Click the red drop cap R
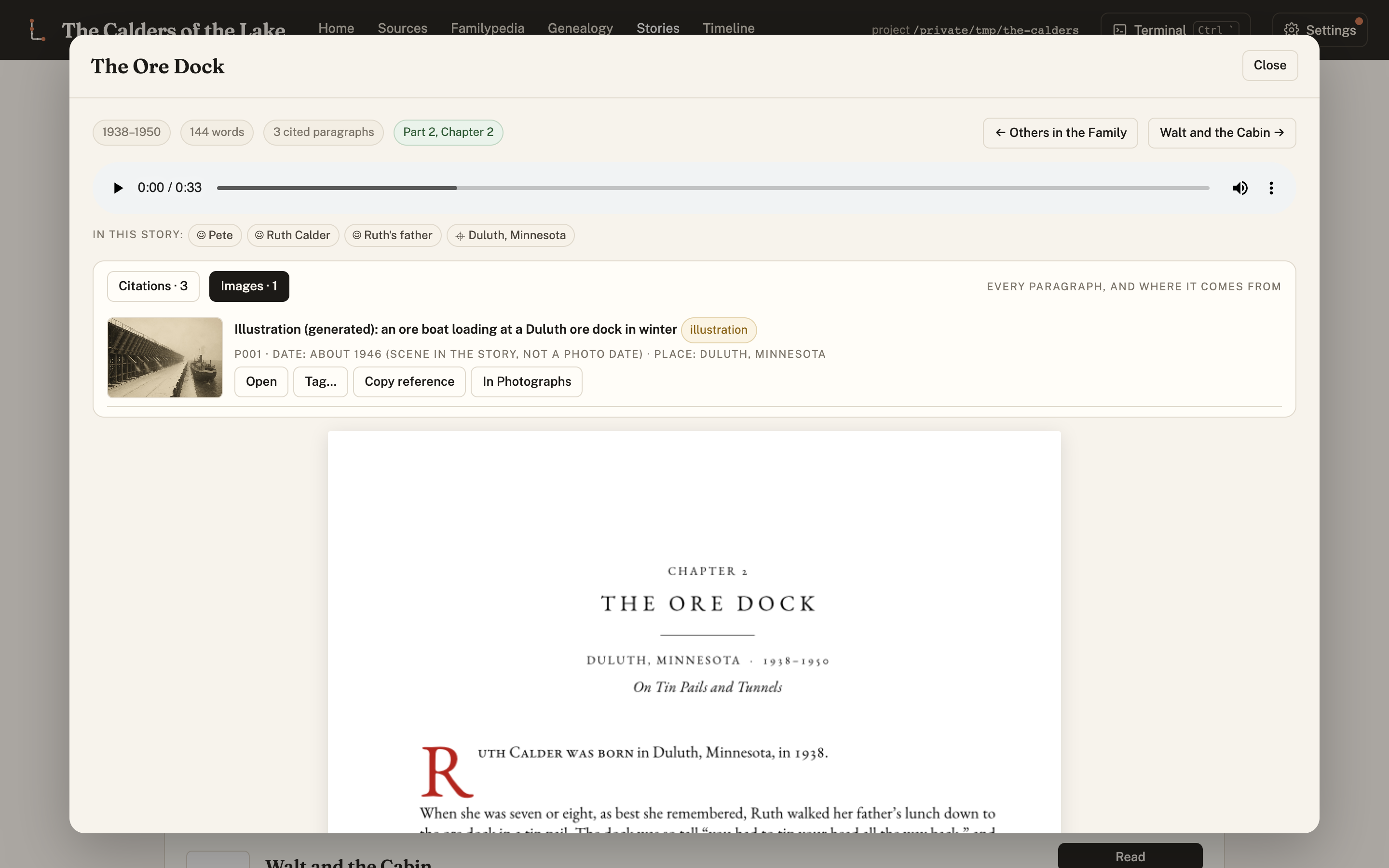The image size is (1389, 868). click(447, 772)
